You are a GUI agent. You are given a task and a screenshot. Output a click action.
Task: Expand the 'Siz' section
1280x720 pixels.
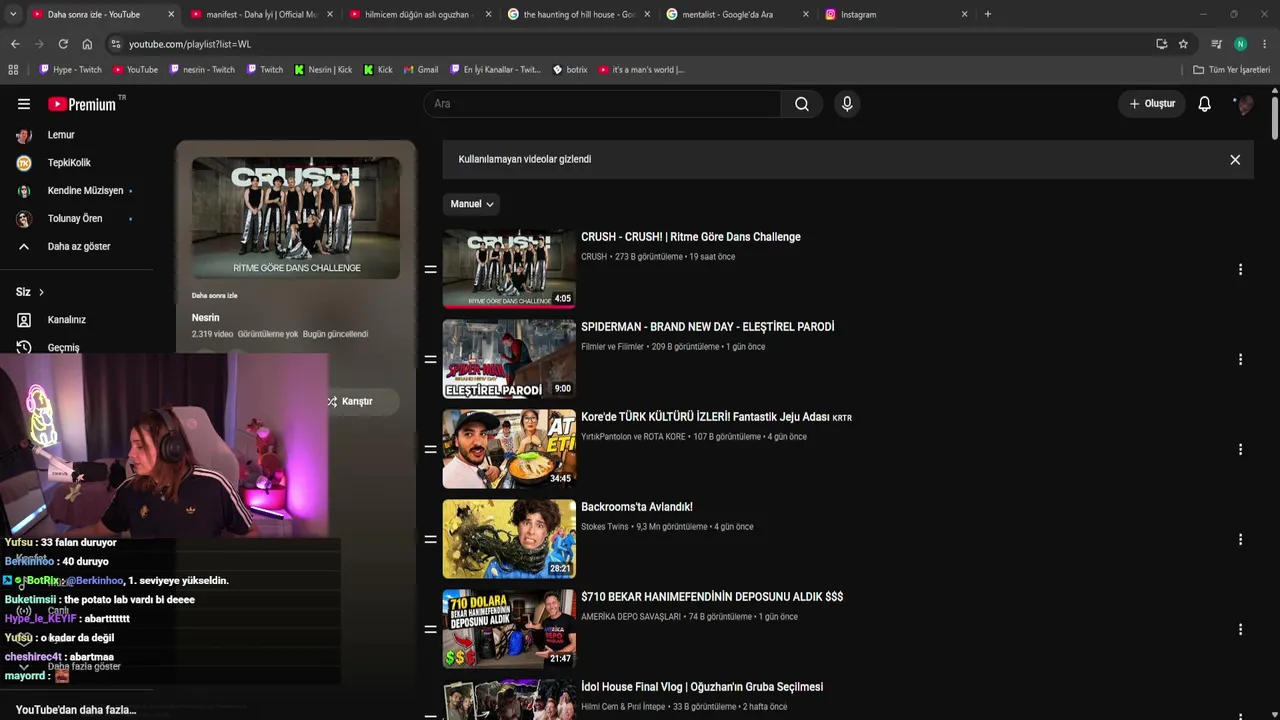(30, 292)
